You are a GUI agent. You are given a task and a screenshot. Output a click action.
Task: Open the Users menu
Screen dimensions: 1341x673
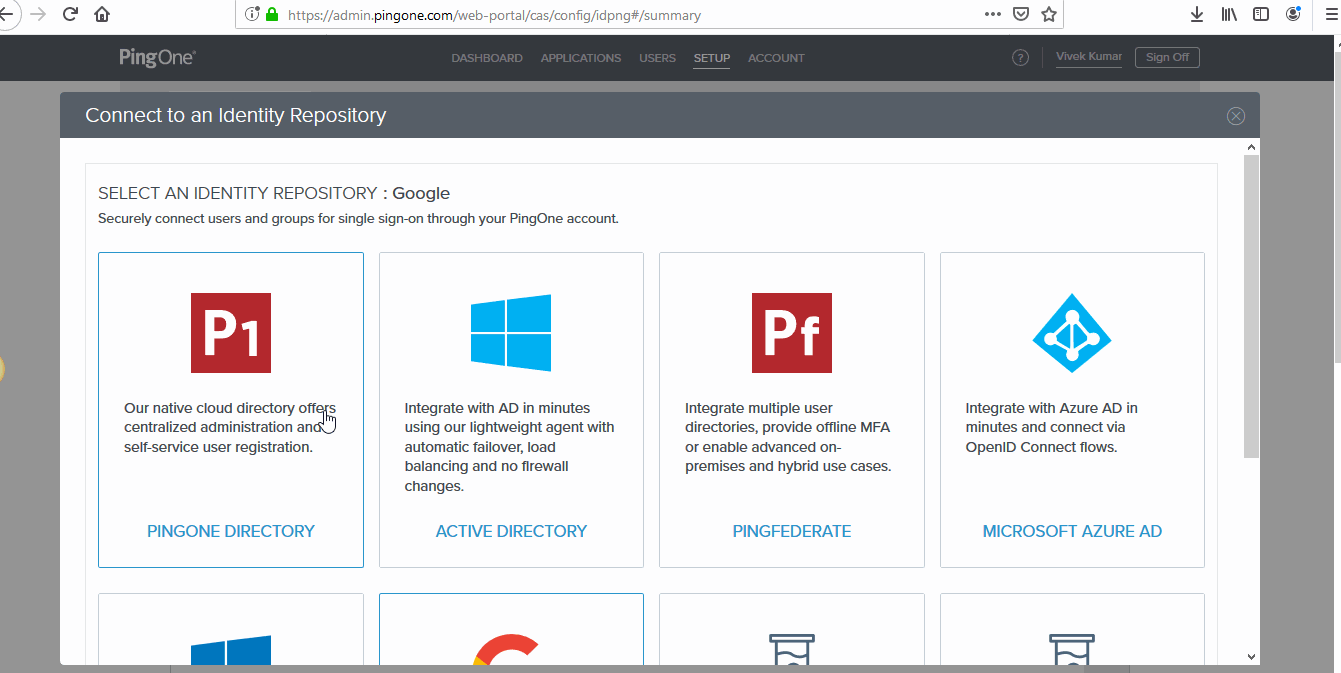point(658,58)
